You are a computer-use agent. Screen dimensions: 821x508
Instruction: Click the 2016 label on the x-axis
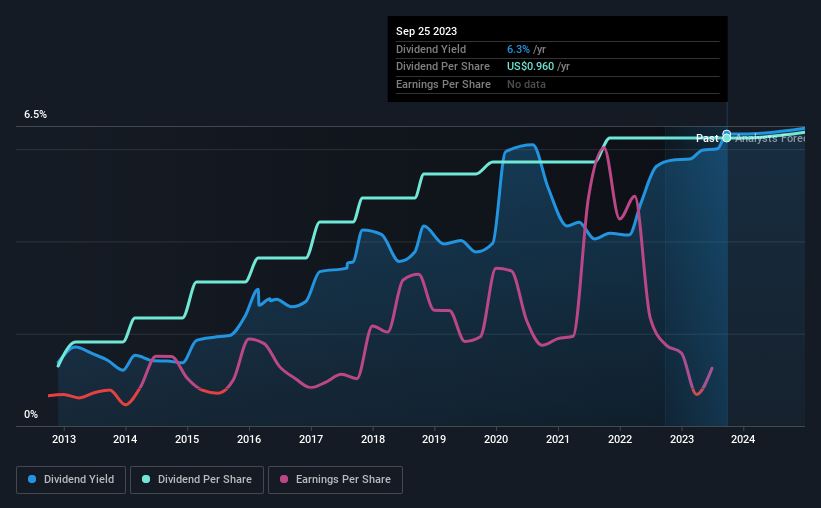[249, 439]
